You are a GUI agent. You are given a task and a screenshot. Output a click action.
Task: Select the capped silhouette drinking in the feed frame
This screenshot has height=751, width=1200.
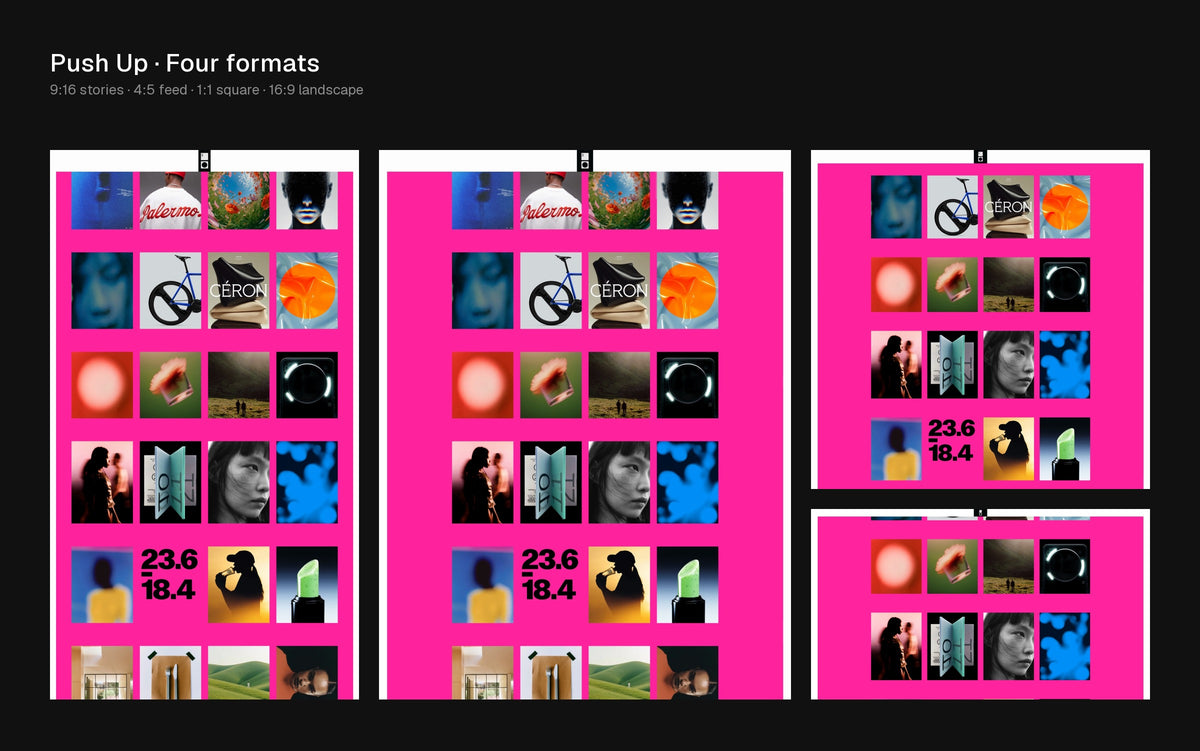tap(619, 585)
